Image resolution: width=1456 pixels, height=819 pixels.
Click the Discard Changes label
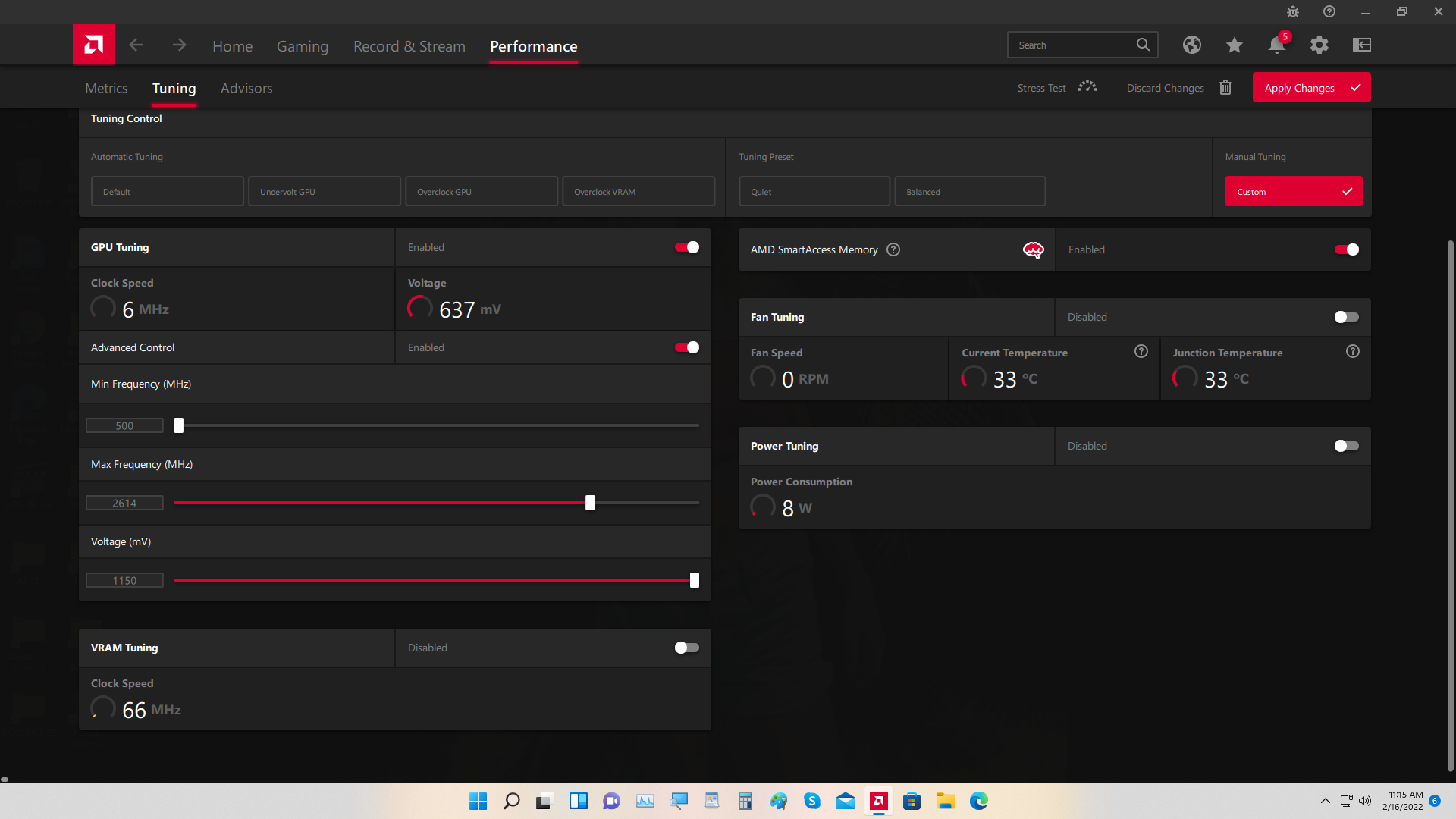[1165, 88]
